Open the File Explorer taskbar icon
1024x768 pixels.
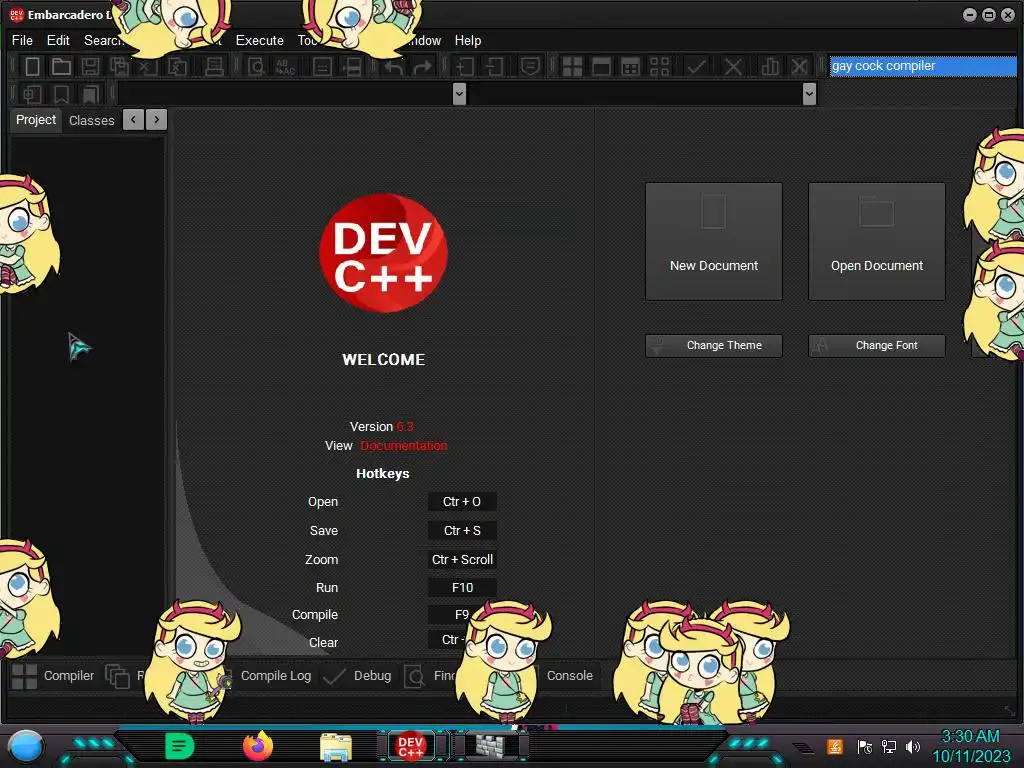(x=336, y=747)
